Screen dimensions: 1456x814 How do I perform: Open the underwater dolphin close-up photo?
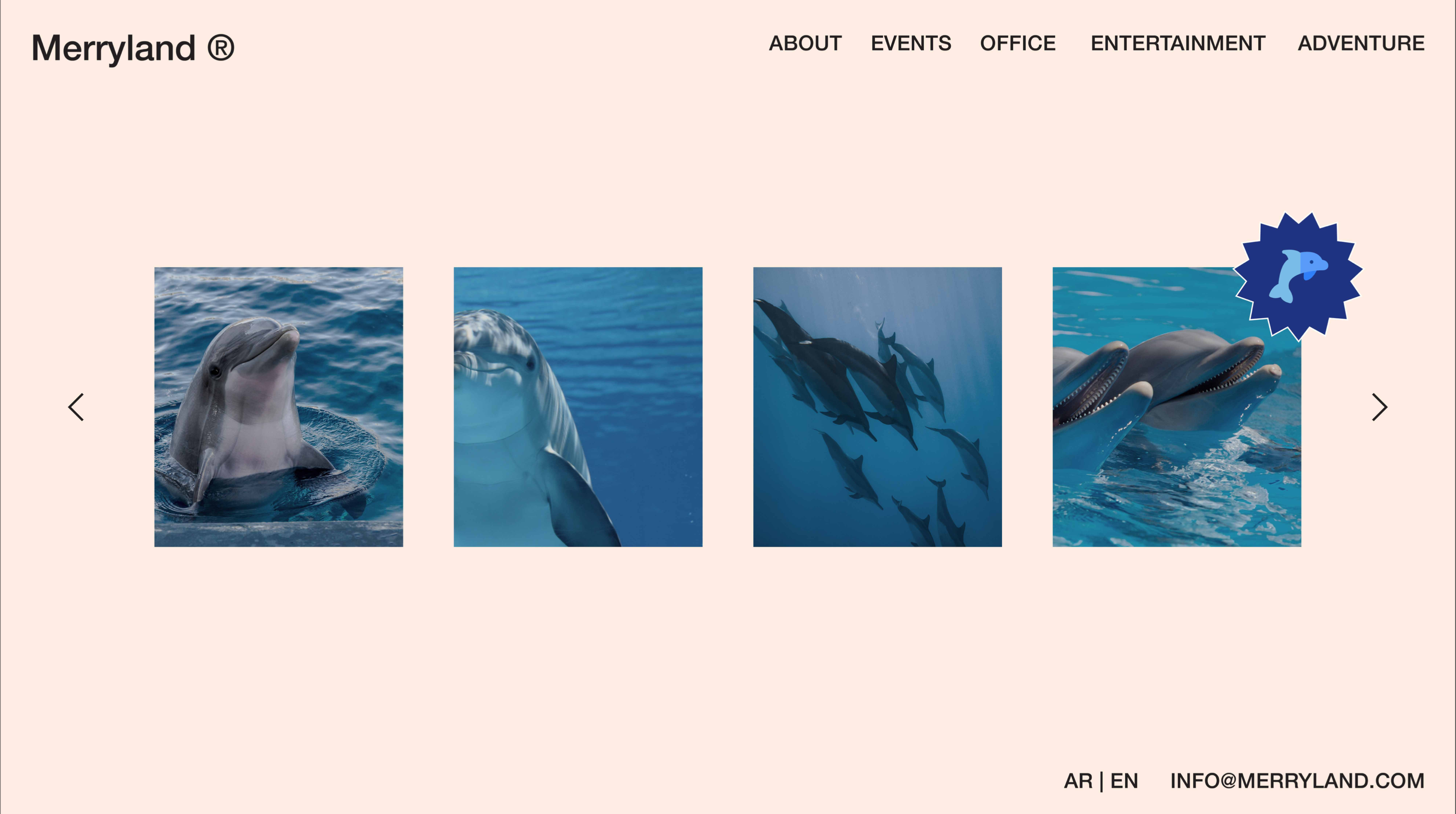tap(578, 407)
